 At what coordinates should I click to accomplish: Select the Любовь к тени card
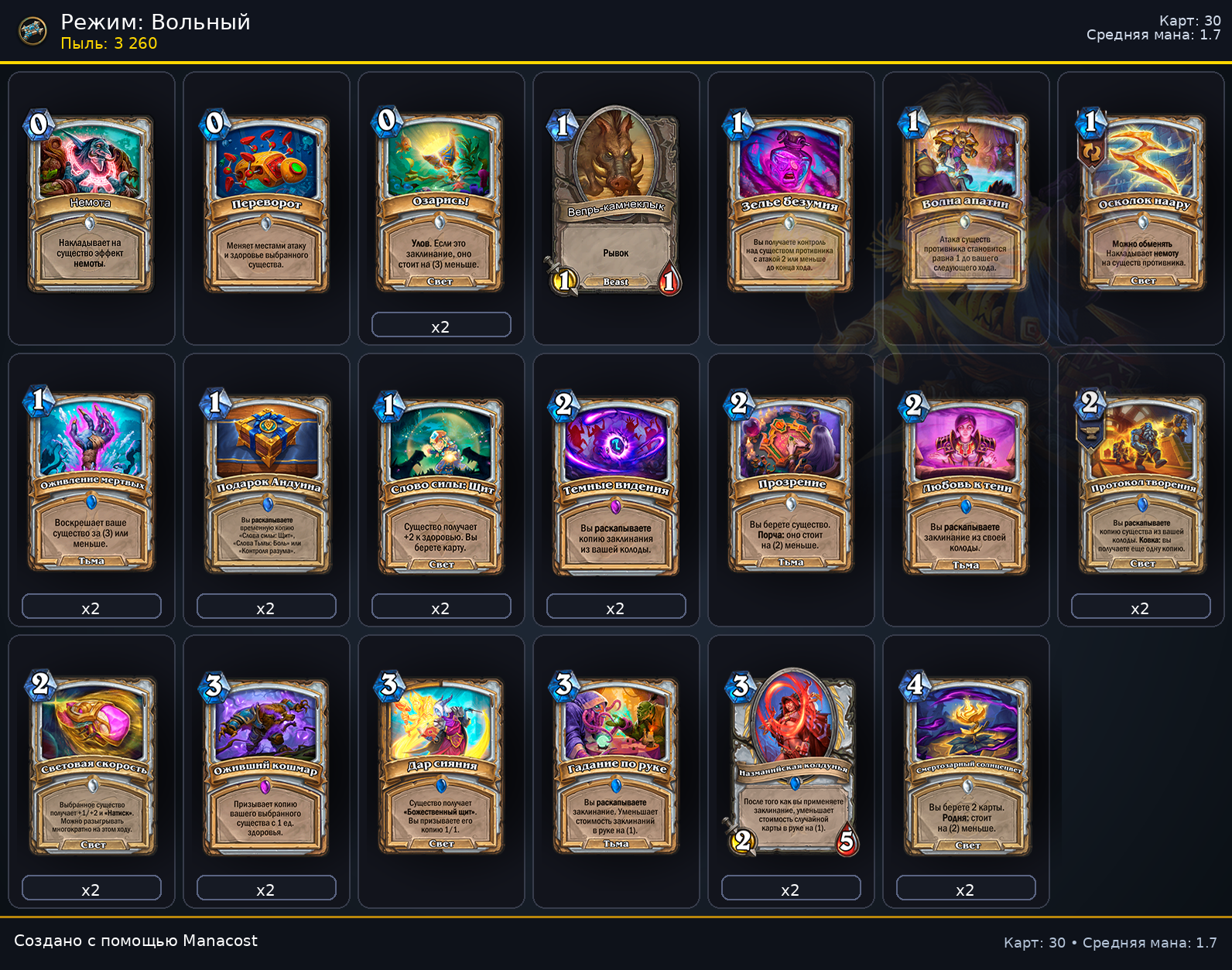(x=965, y=484)
